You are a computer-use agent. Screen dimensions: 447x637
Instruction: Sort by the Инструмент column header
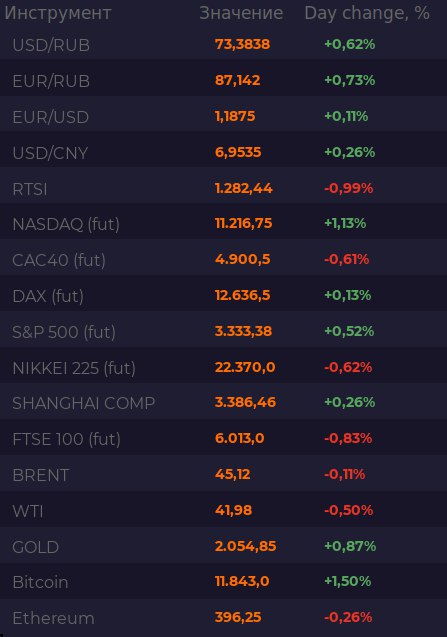pos(58,13)
